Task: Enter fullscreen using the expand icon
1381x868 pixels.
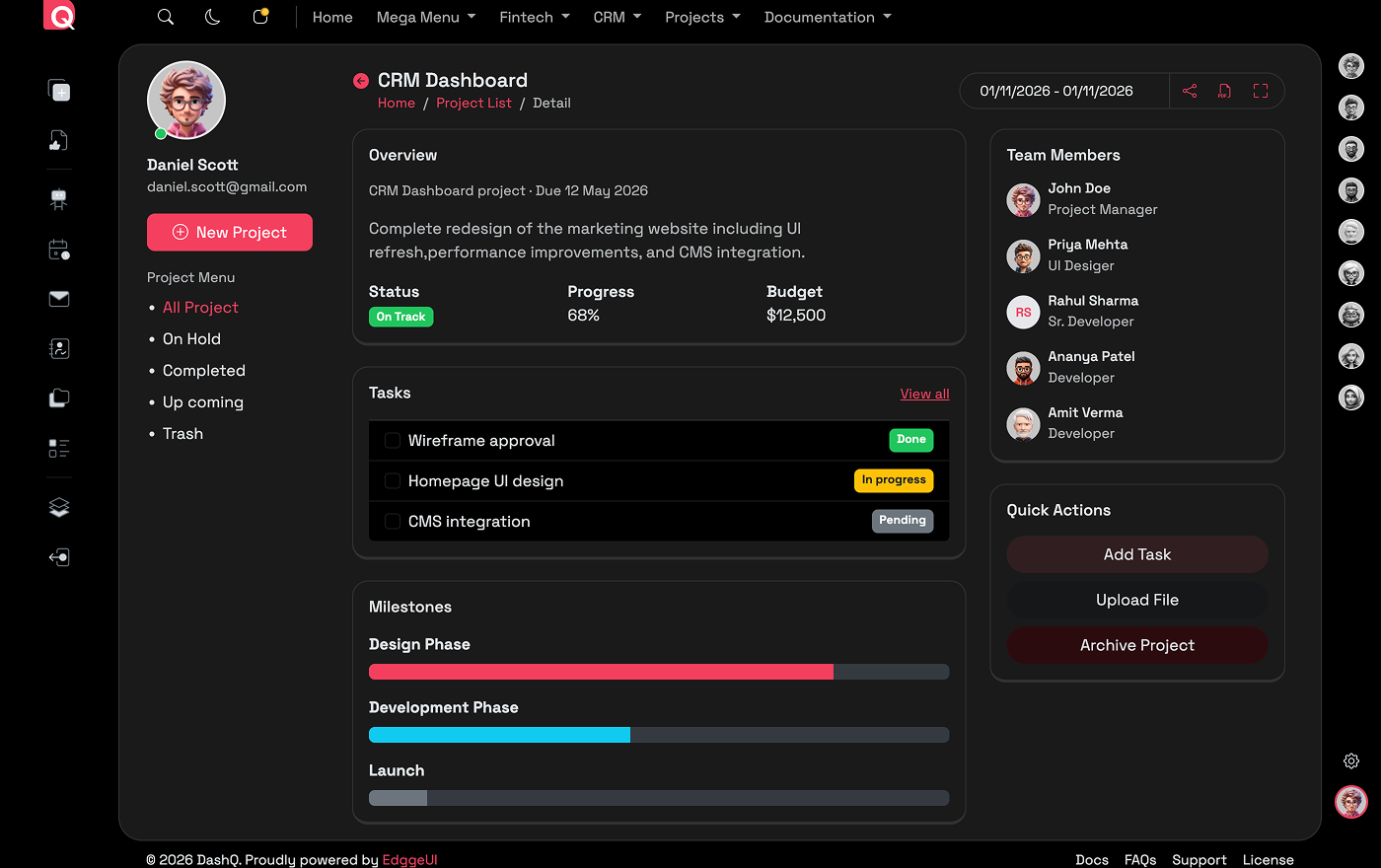Action: pos(1260,90)
